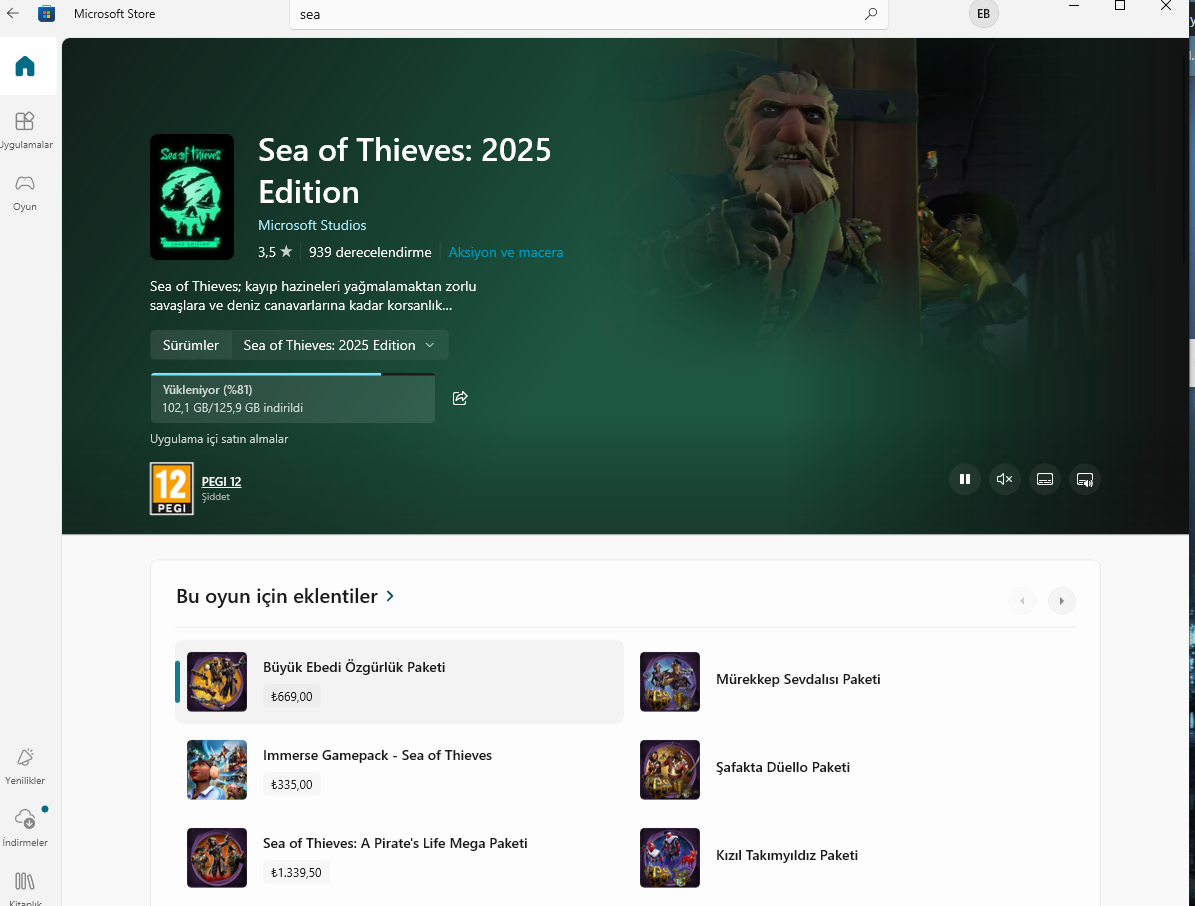Click the Şafakta Düello Paketi thumbnail
The image size is (1195, 906).
[669, 770]
